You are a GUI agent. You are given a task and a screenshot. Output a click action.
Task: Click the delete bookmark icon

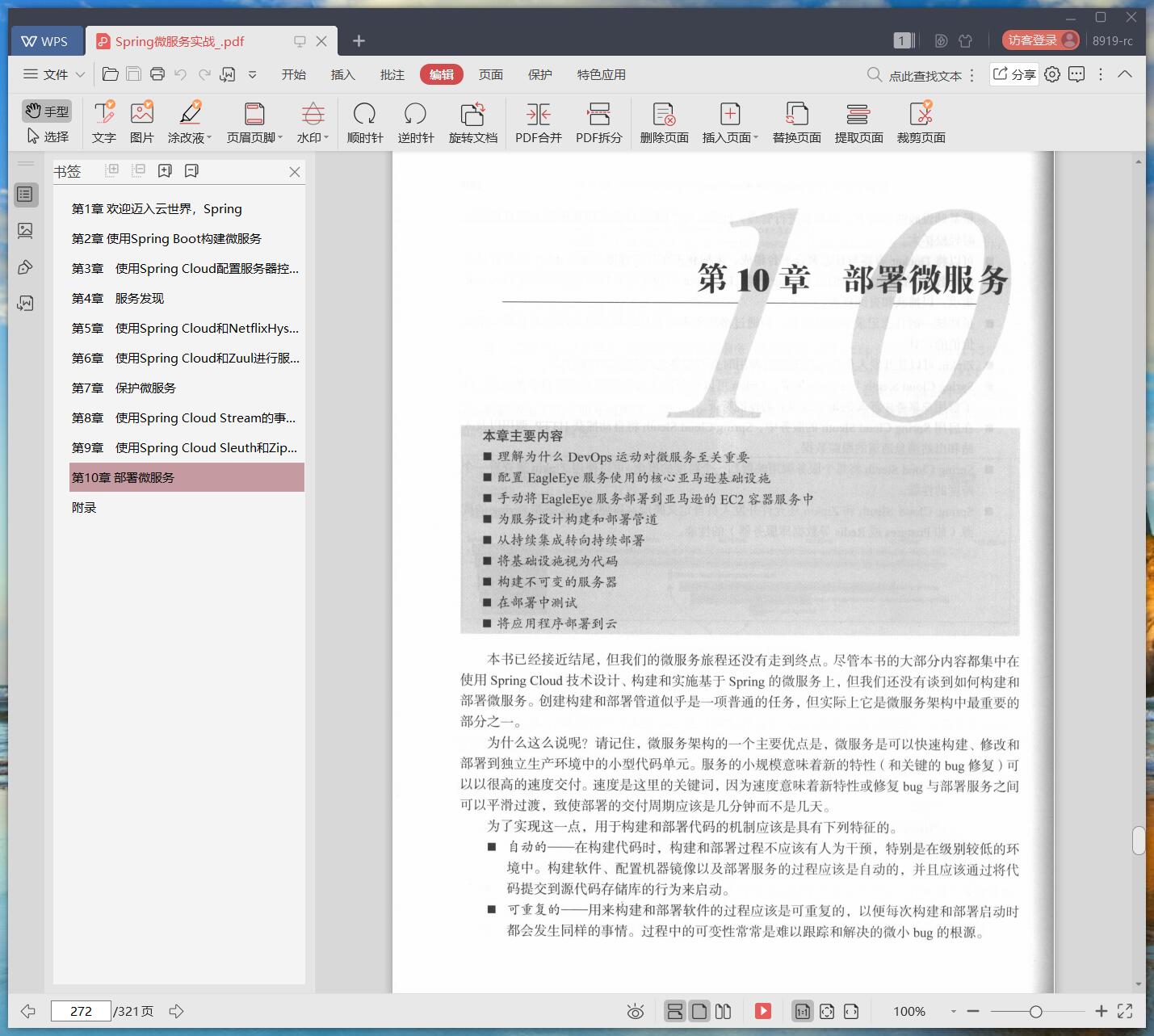(191, 170)
